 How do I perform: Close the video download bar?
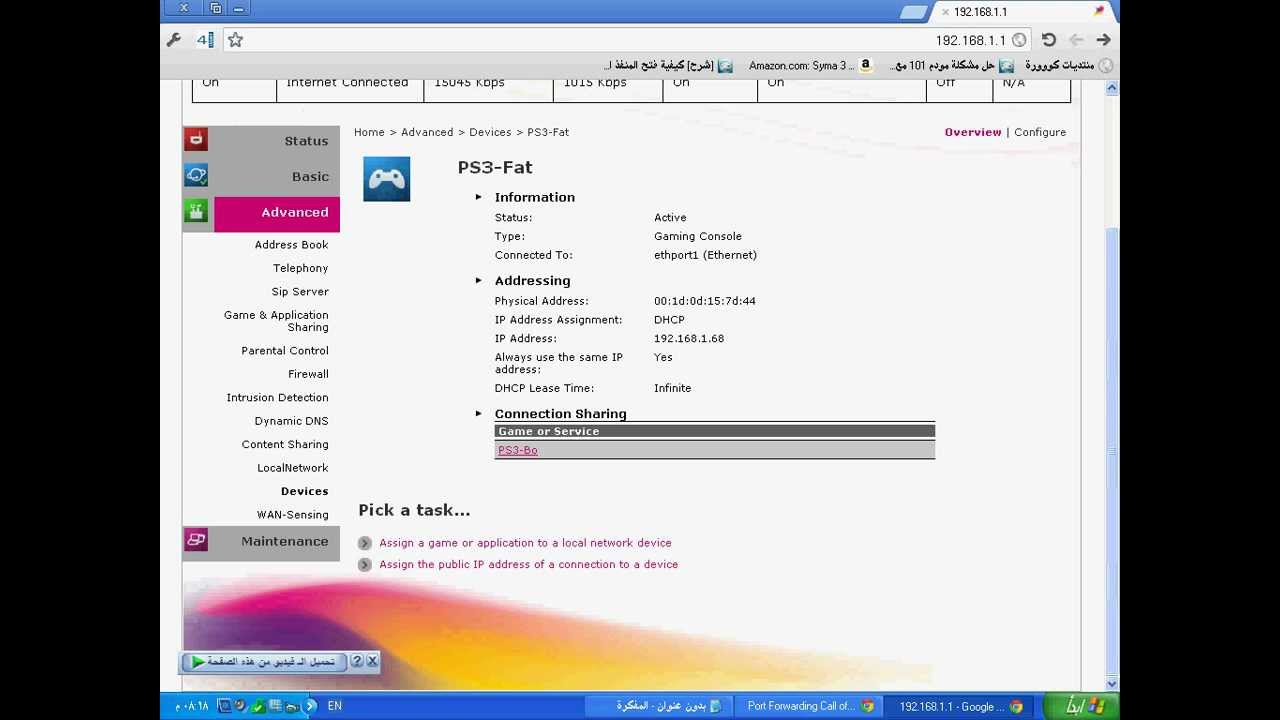click(372, 662)
